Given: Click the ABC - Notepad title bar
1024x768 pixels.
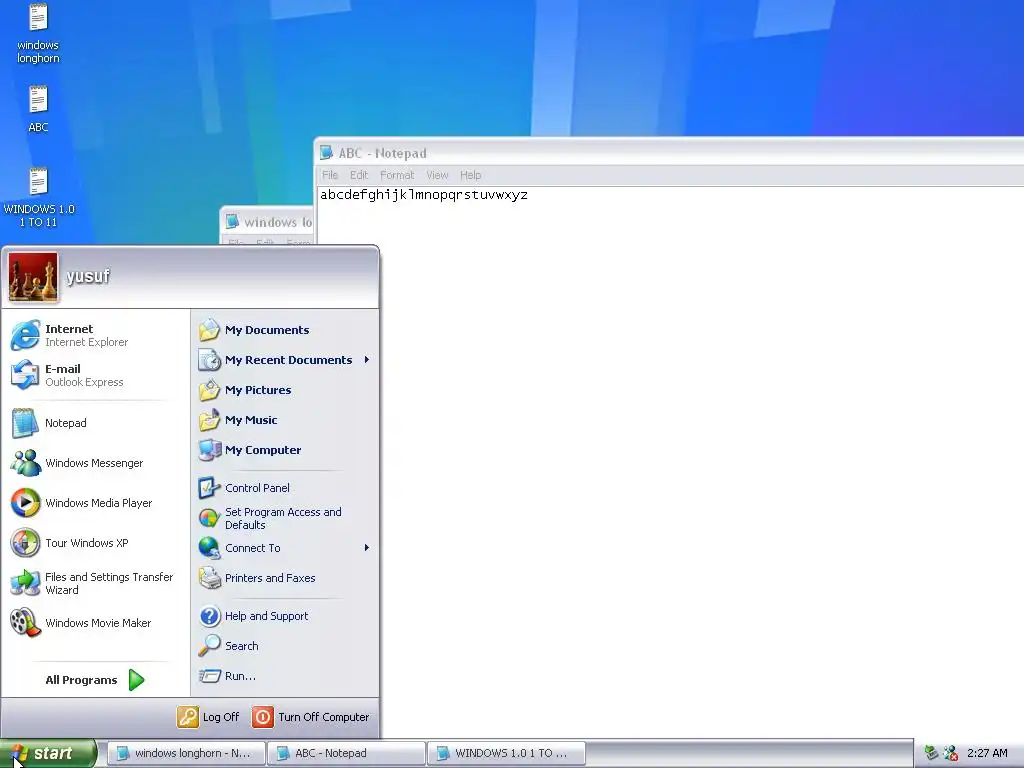Looking at the screenshot, I should (670, 153).
